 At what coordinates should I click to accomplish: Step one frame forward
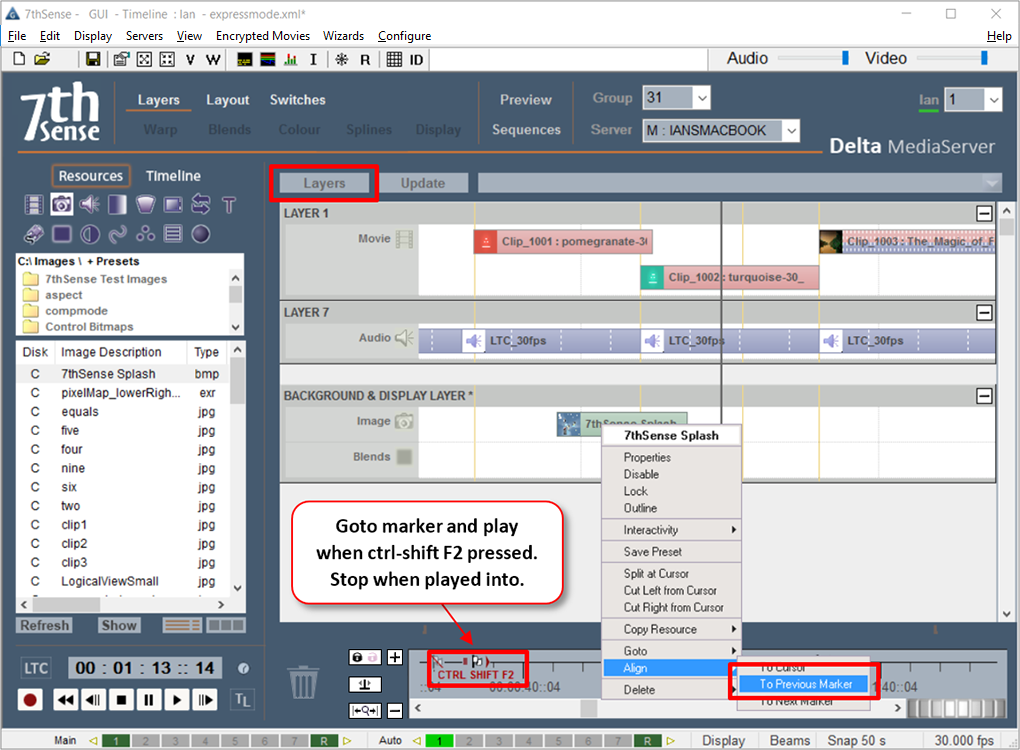[205, 700]
